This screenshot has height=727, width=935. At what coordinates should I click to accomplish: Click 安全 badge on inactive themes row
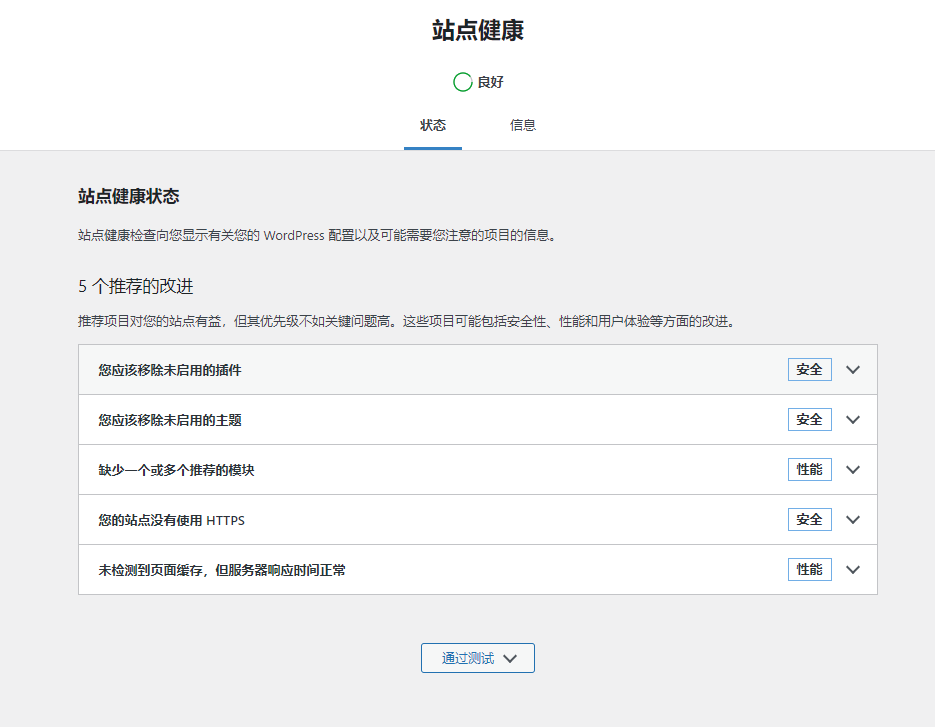[809, 420]
